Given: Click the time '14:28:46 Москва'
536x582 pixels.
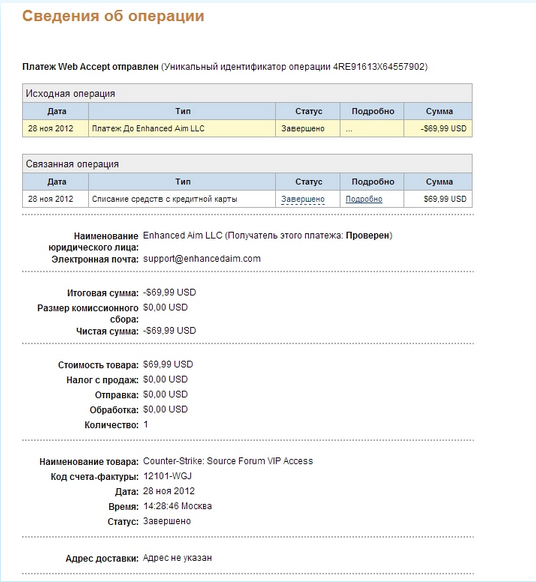Looking at the screenshot, I should pos(177,506).
